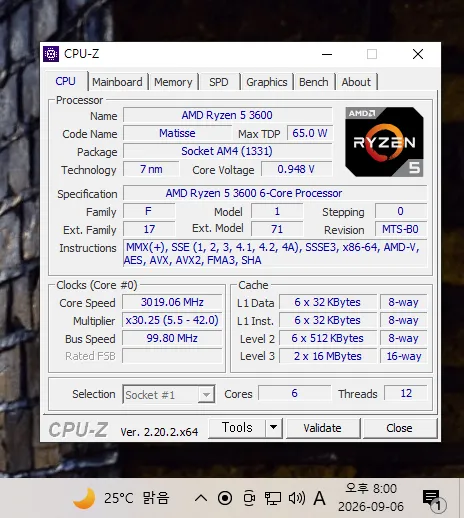Go to the Graphics tab
The height and width of the screenshot is (518, 464).
[x=267, y=82]
